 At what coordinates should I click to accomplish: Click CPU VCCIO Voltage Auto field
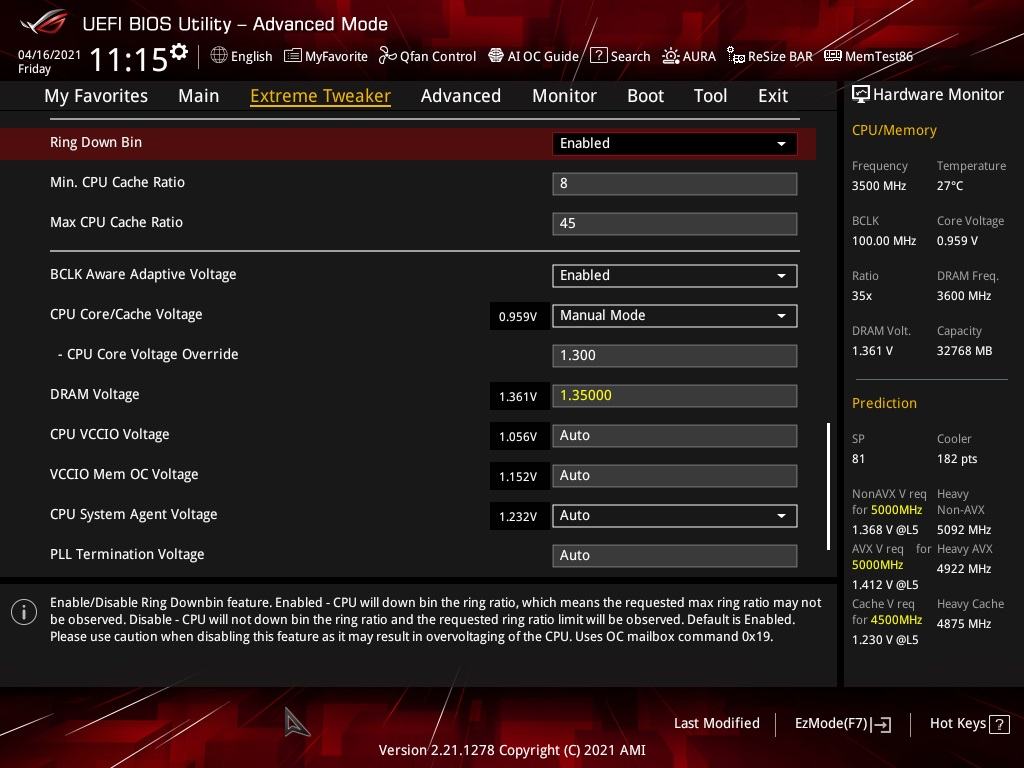pos(674,436)
